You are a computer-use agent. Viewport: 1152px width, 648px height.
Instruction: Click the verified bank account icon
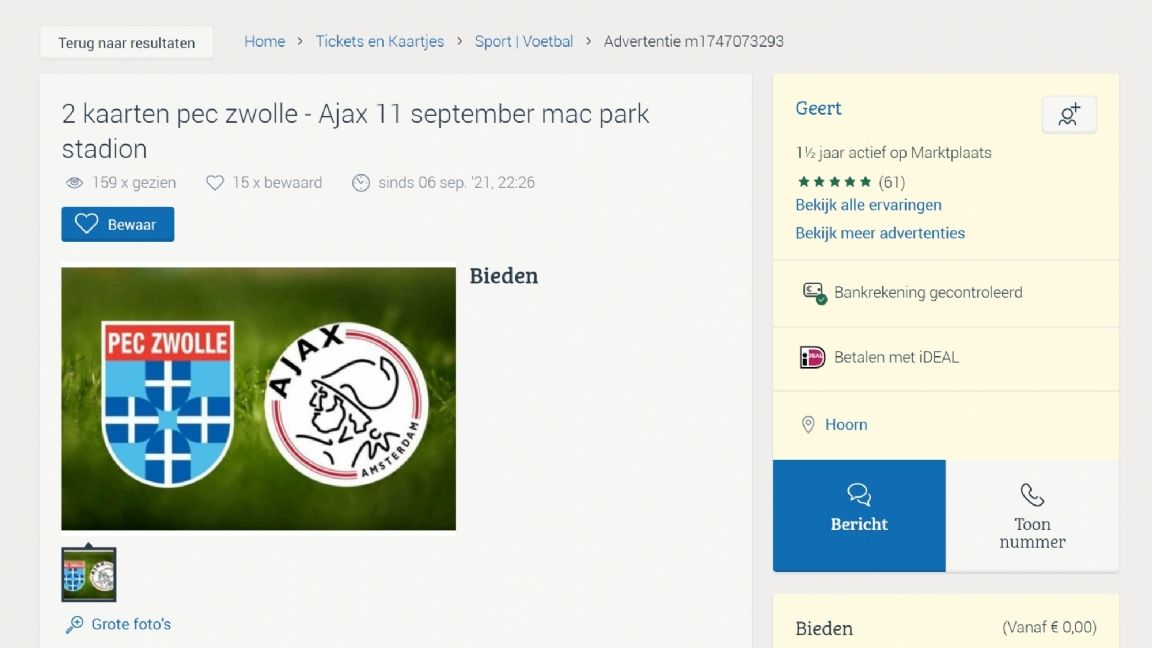coord(814,293)
